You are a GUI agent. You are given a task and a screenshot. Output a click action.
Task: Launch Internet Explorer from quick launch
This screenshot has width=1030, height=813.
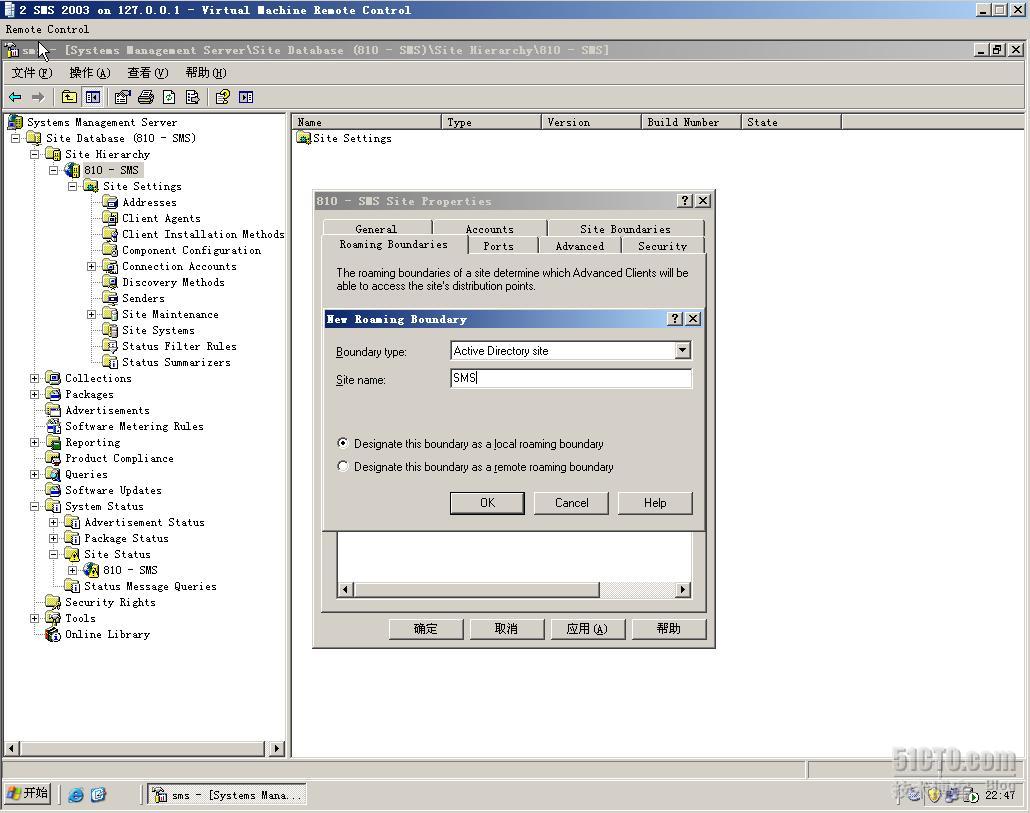click(76, 795)
